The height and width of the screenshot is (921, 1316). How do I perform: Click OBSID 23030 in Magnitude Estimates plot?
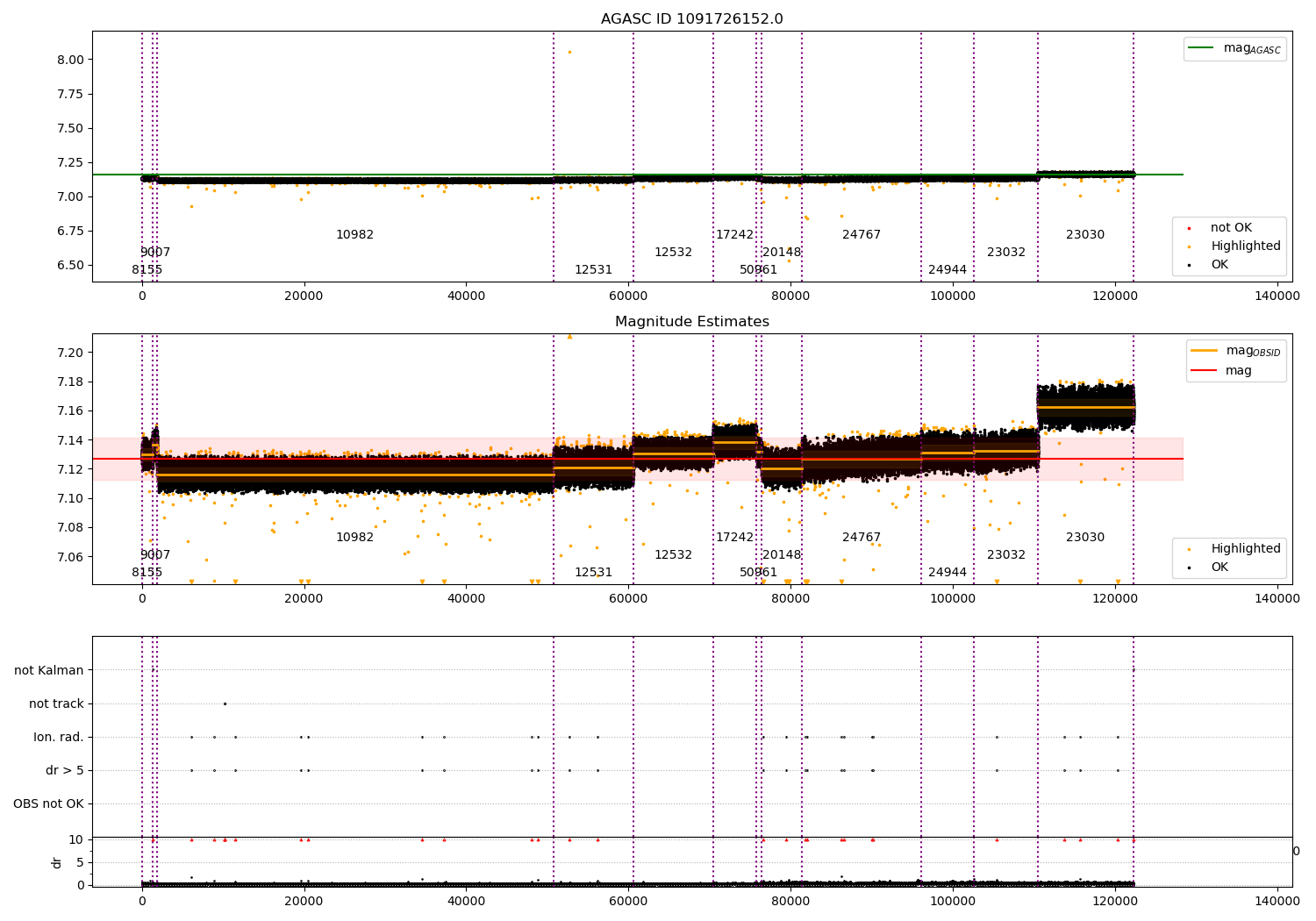1085,537
